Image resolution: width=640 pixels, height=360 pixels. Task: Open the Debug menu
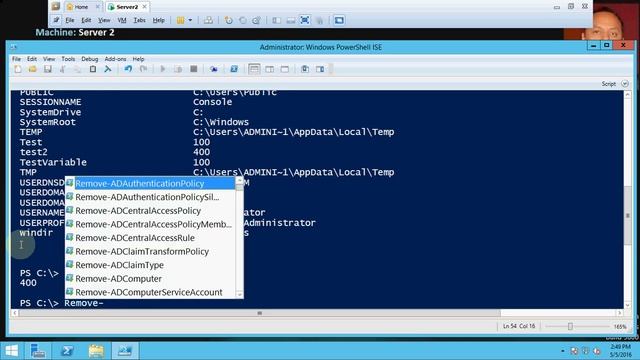click(89, 59)
